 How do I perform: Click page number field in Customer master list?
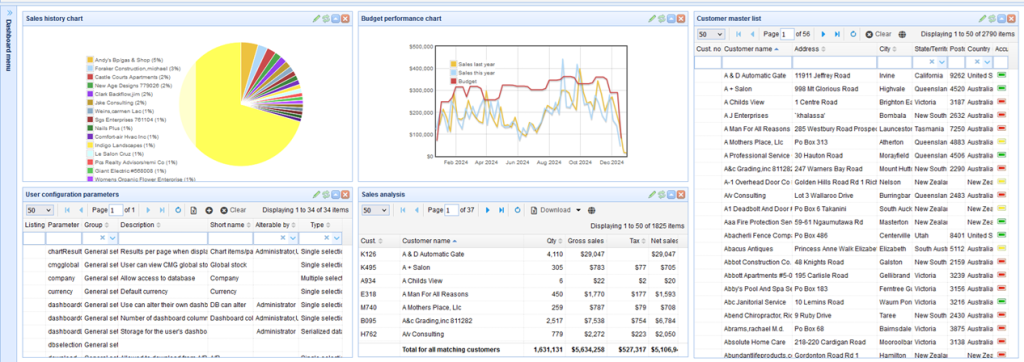pyautogui.click(x=788, y=34)
